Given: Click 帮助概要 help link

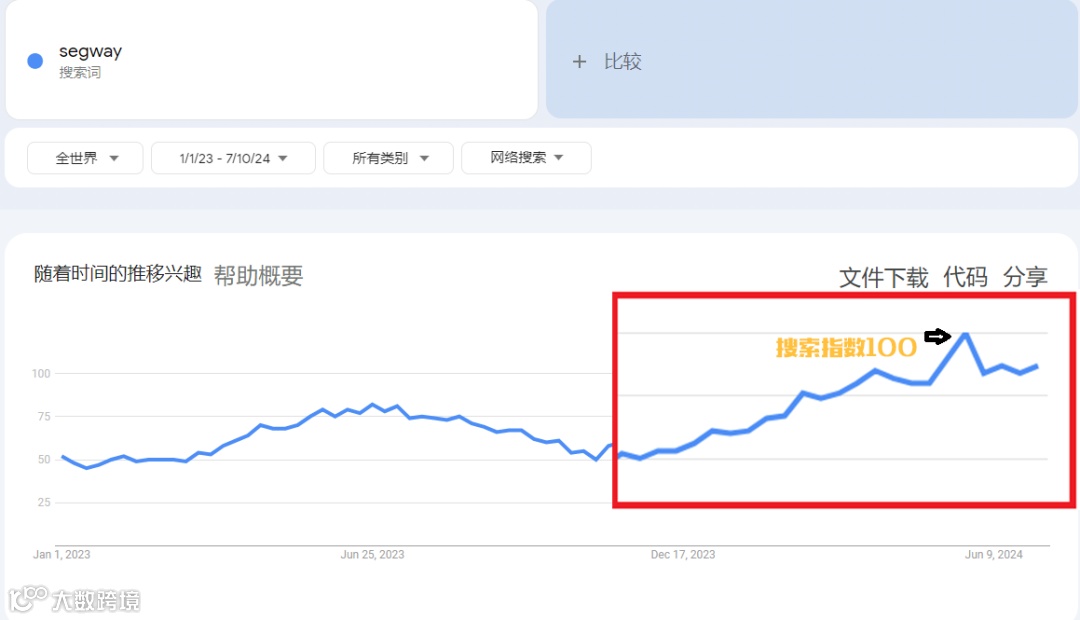Looking at the screenshot, I should click(x=258, y=276).
